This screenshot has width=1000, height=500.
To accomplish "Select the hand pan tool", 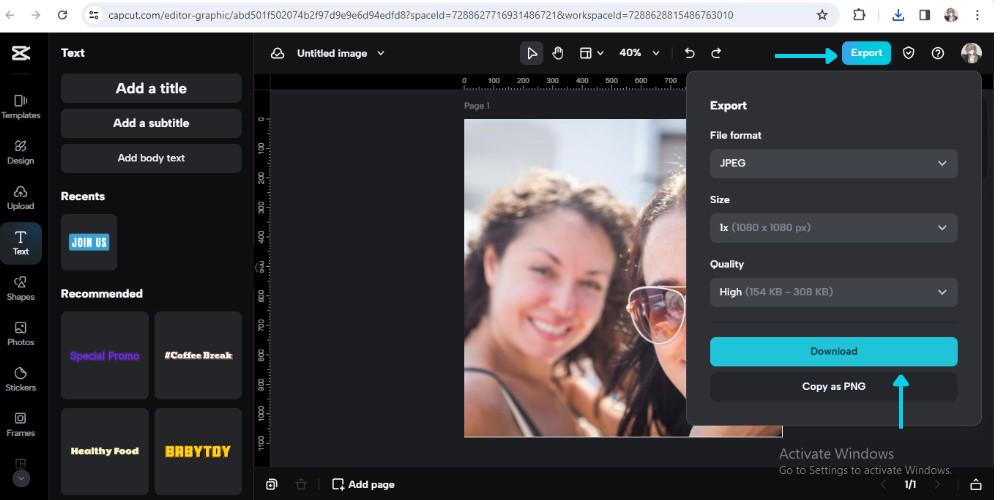I will pyautogui.click(x=557, y=53).
